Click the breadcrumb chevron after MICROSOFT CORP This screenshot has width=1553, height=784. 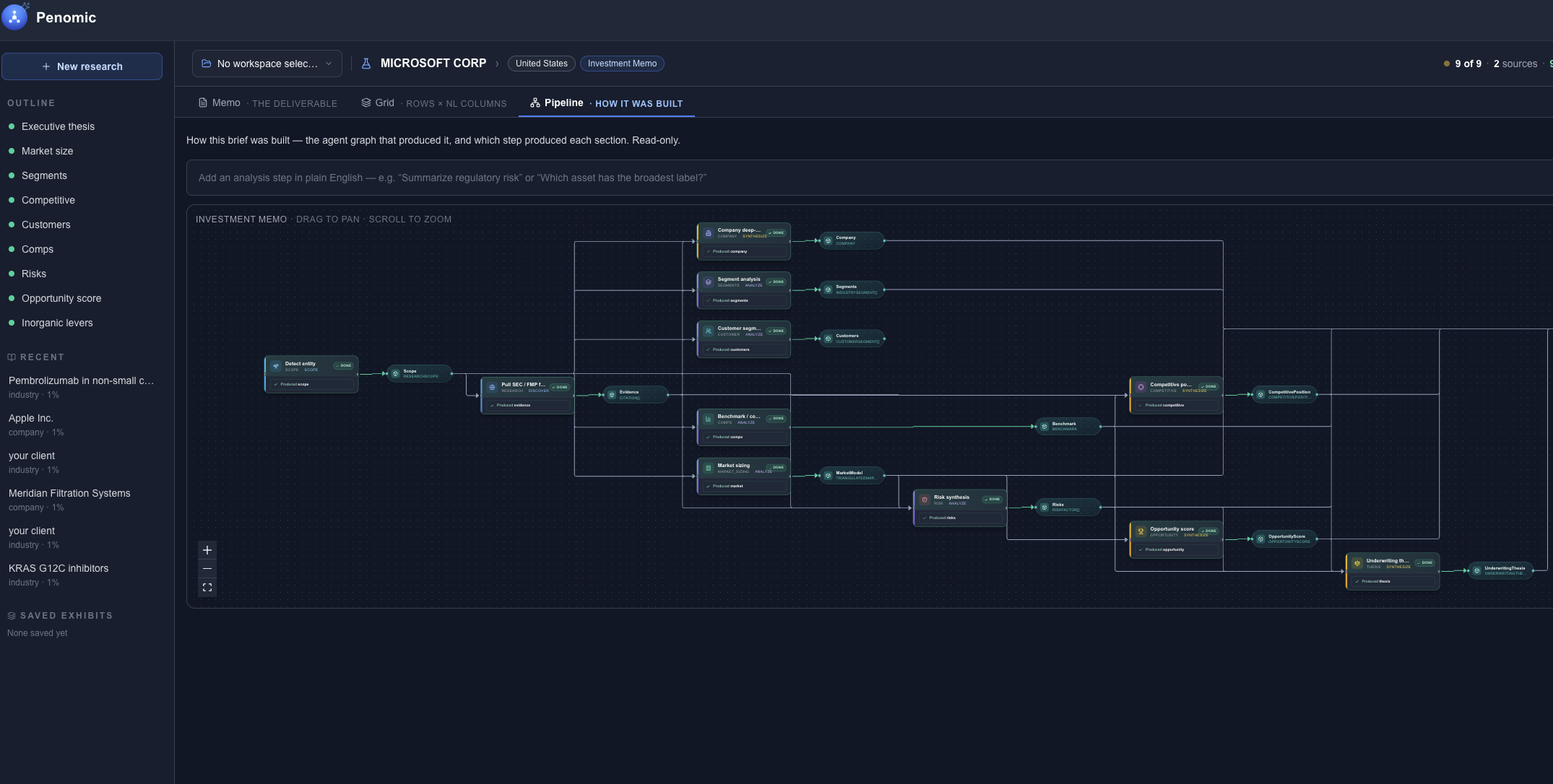coord(497,64)
